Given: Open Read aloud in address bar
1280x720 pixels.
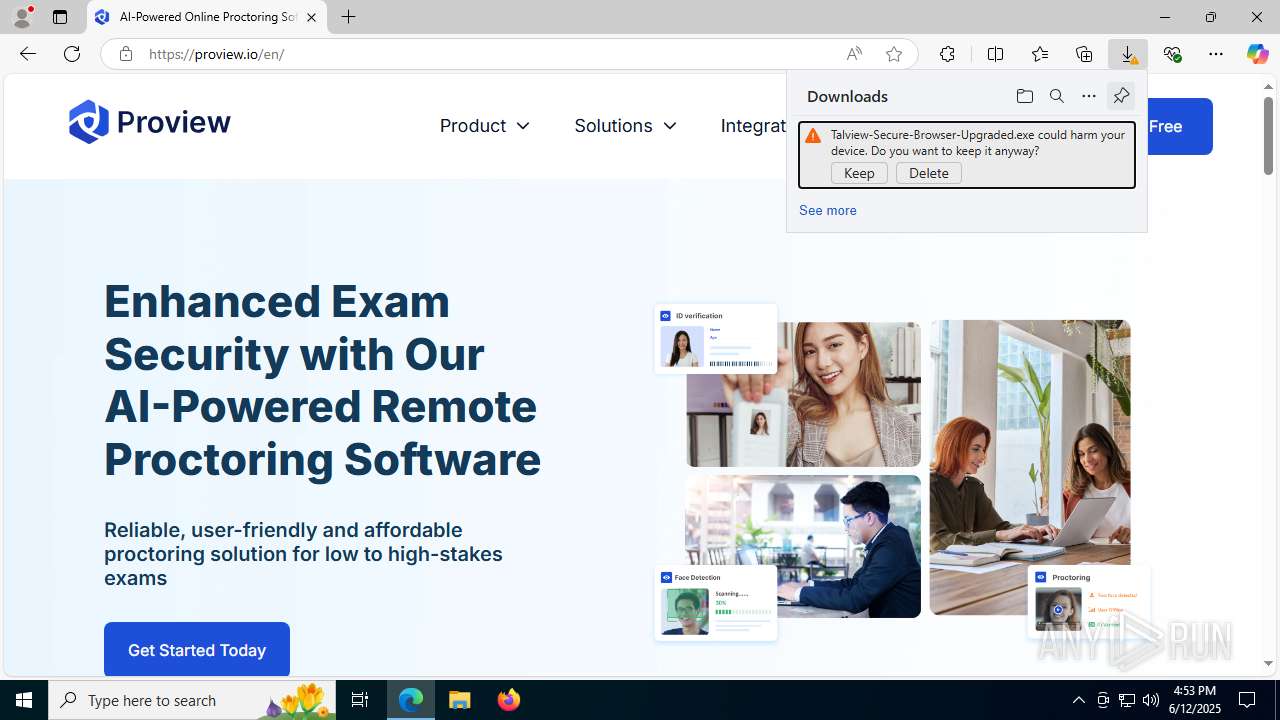Looking at the screenshot, I should (x=854, y=54).
